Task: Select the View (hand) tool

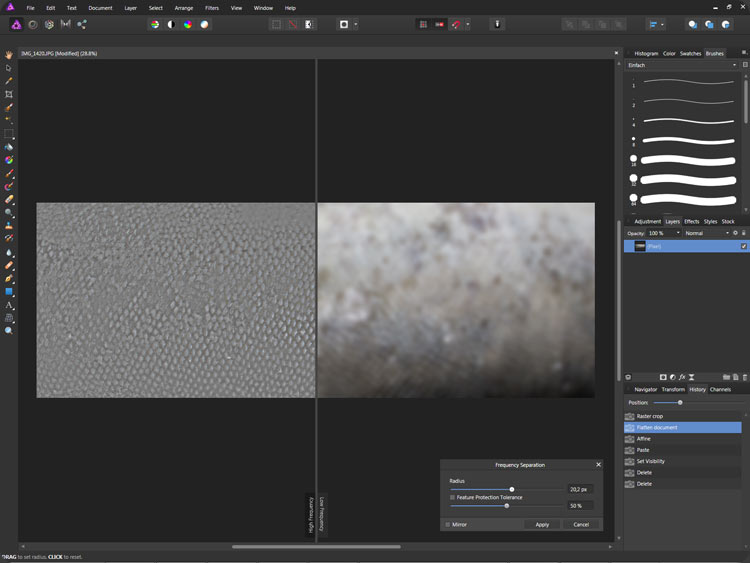Action: pos(9,55)
